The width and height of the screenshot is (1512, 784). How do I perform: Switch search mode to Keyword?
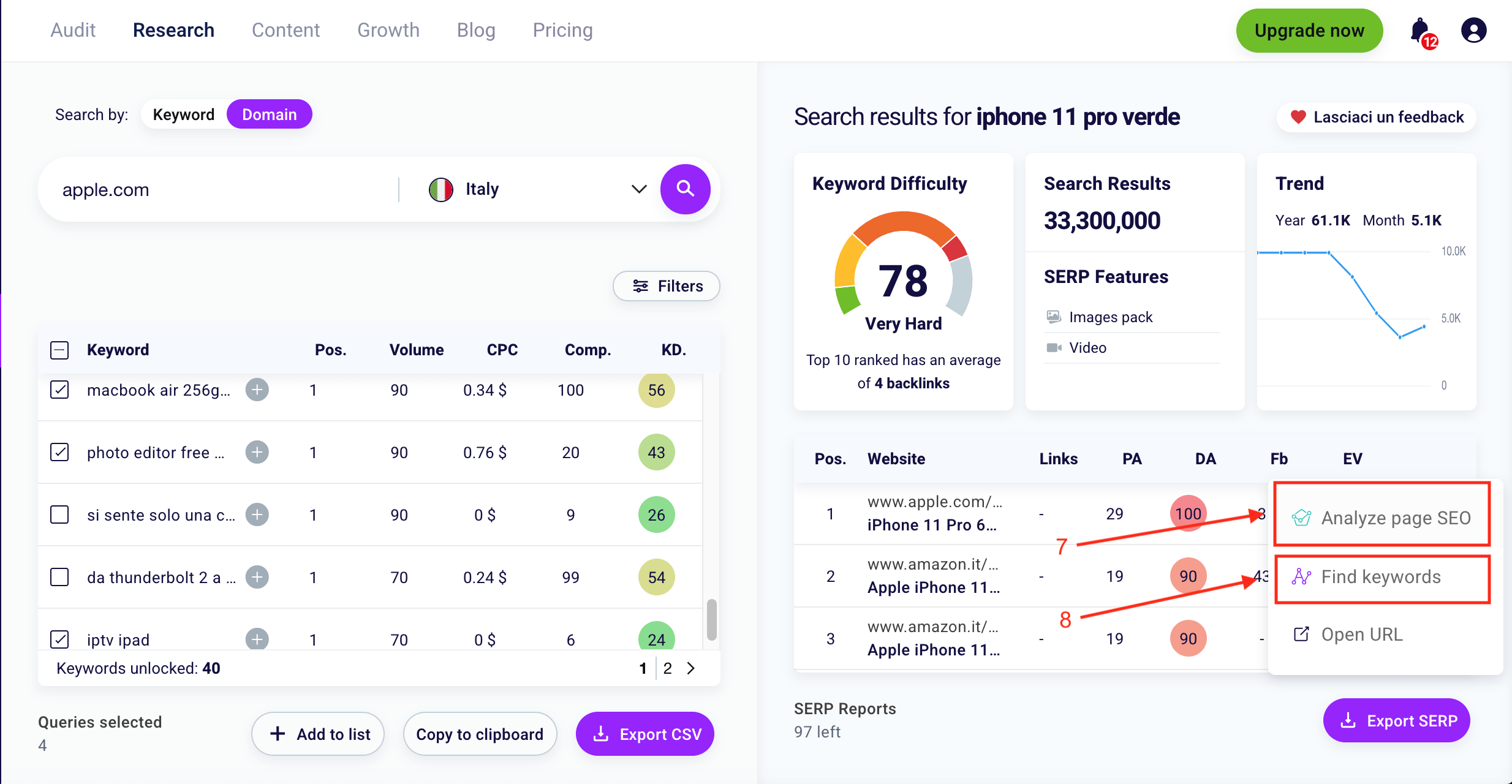183,115
